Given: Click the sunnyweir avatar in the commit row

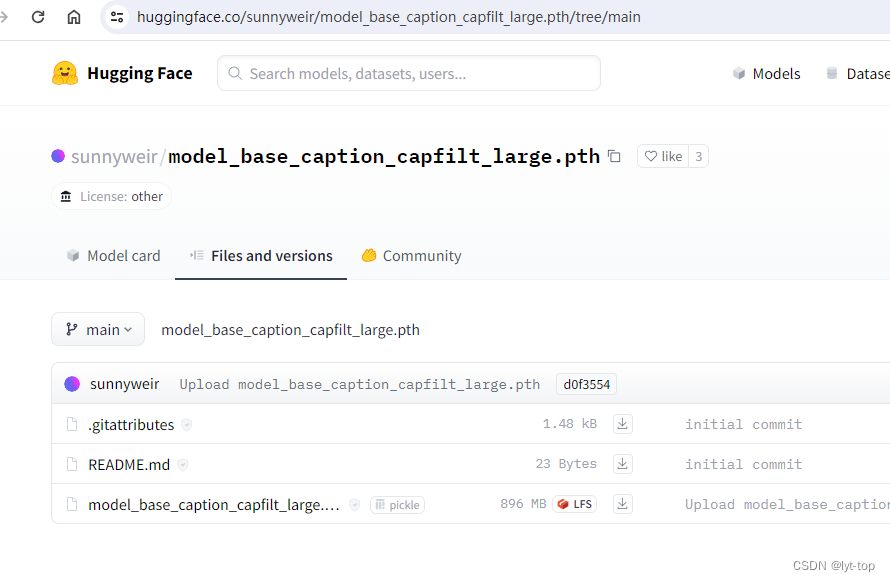Looking at the screenshot, I should click(x=72, y=384).
